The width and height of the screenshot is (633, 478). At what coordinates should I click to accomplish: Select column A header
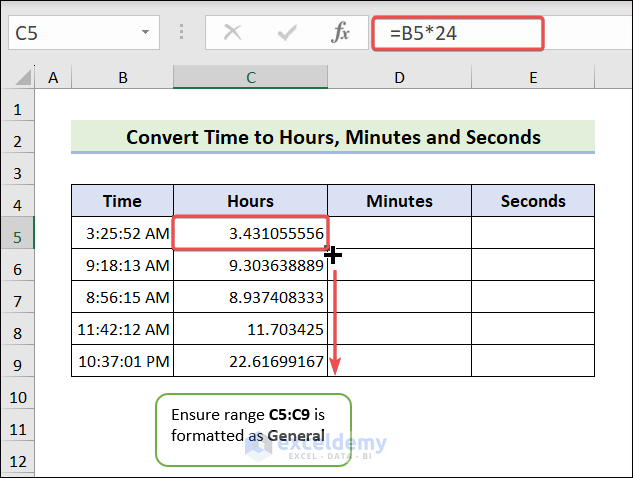(x=53, y=77)
